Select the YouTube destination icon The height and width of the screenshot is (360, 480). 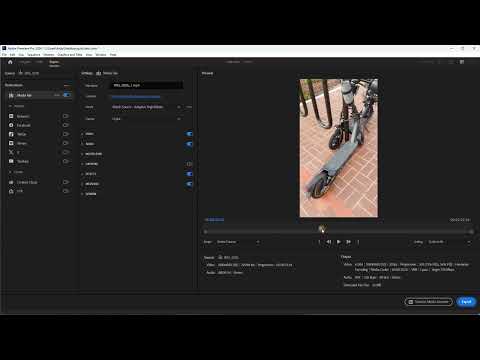click(x=11, y=161)
